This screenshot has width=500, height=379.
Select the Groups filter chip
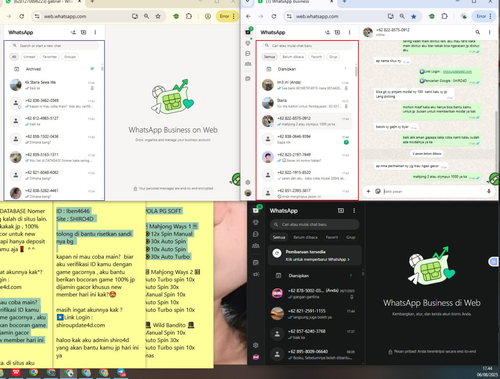pos(70,57)
